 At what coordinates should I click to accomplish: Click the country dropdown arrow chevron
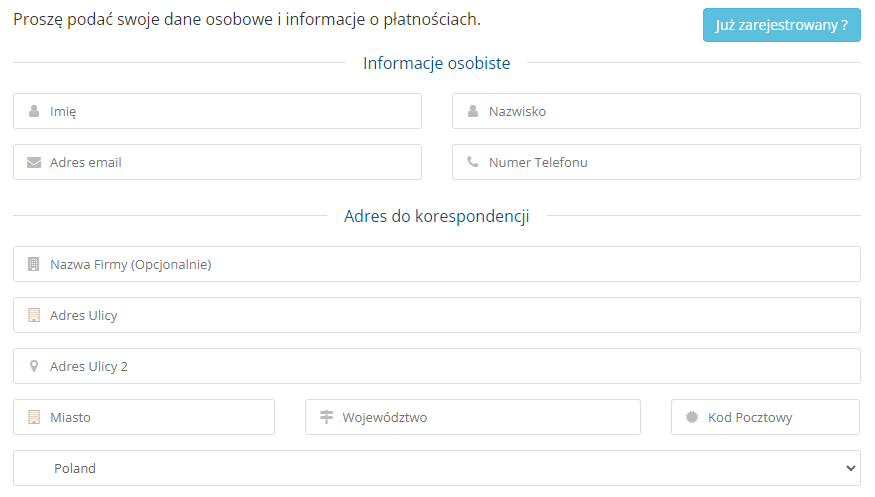[x=850, y=468]
